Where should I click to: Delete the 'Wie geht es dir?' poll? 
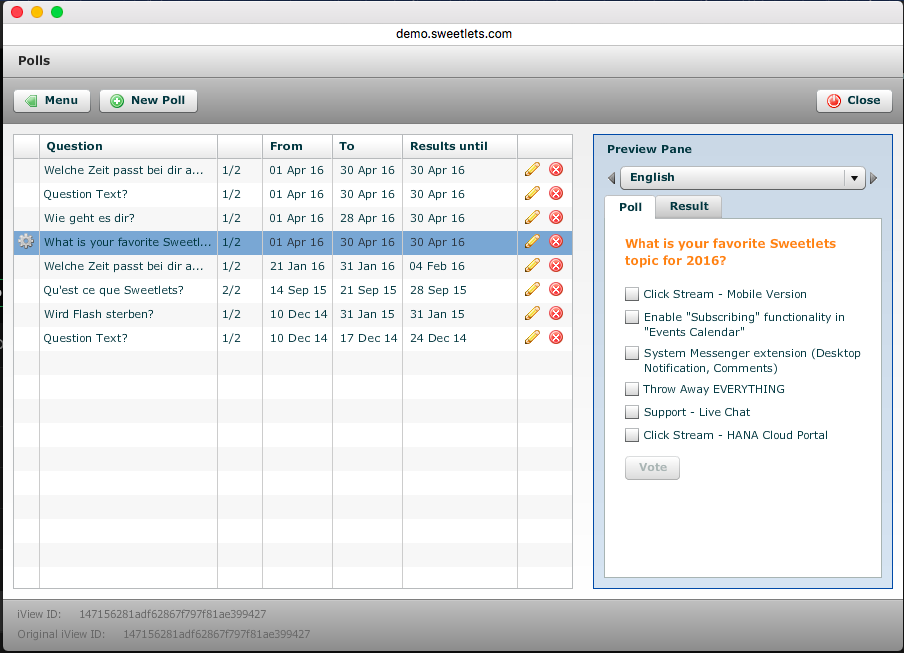coord(556,217)
